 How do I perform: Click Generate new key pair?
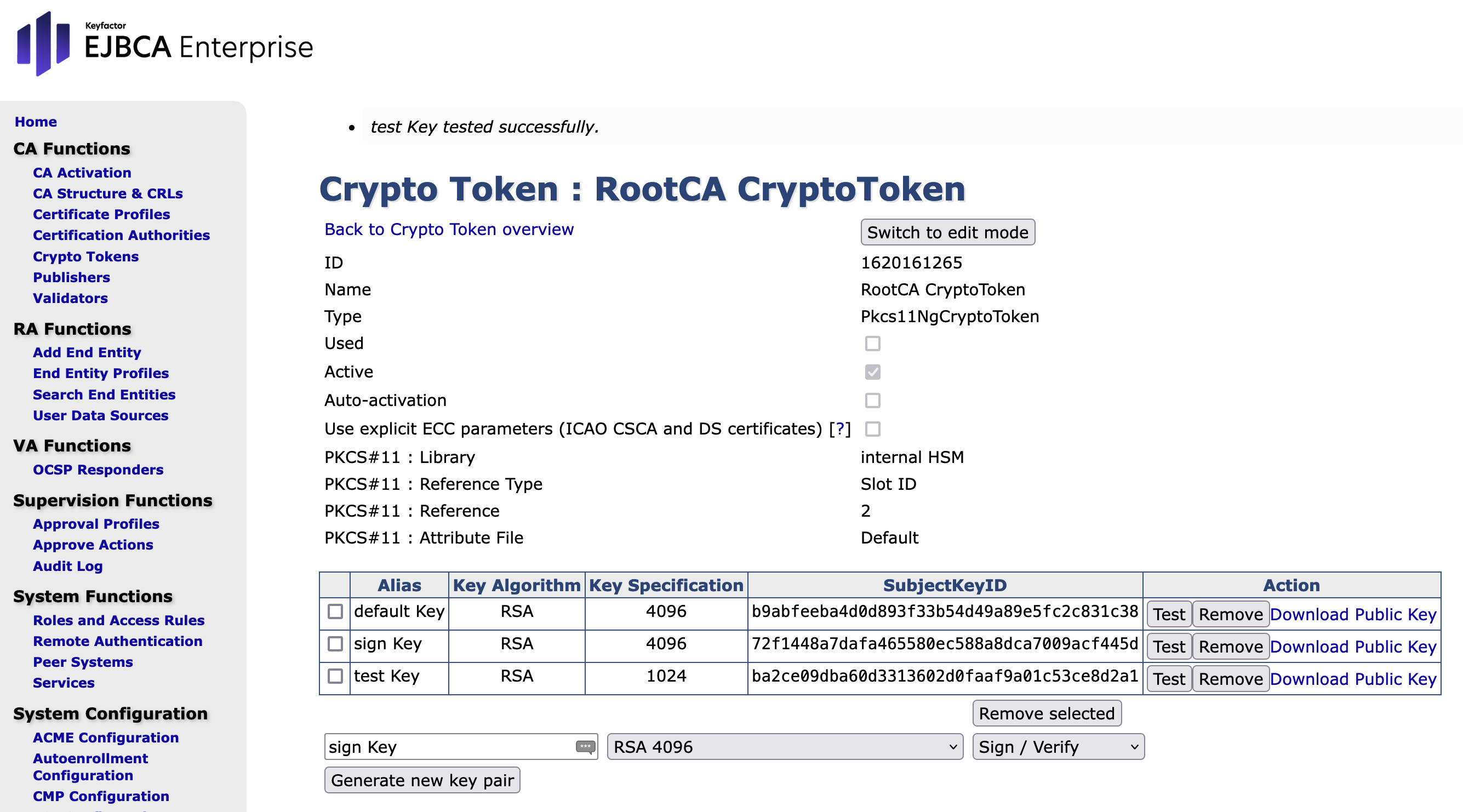pos(422,780)
